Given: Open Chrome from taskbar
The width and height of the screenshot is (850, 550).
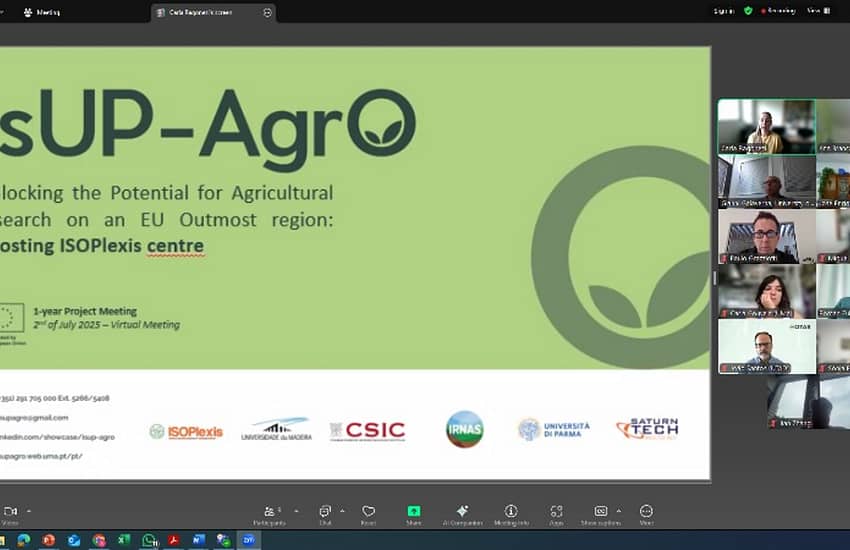Looking at the screenshot, I should click(99, 540).
